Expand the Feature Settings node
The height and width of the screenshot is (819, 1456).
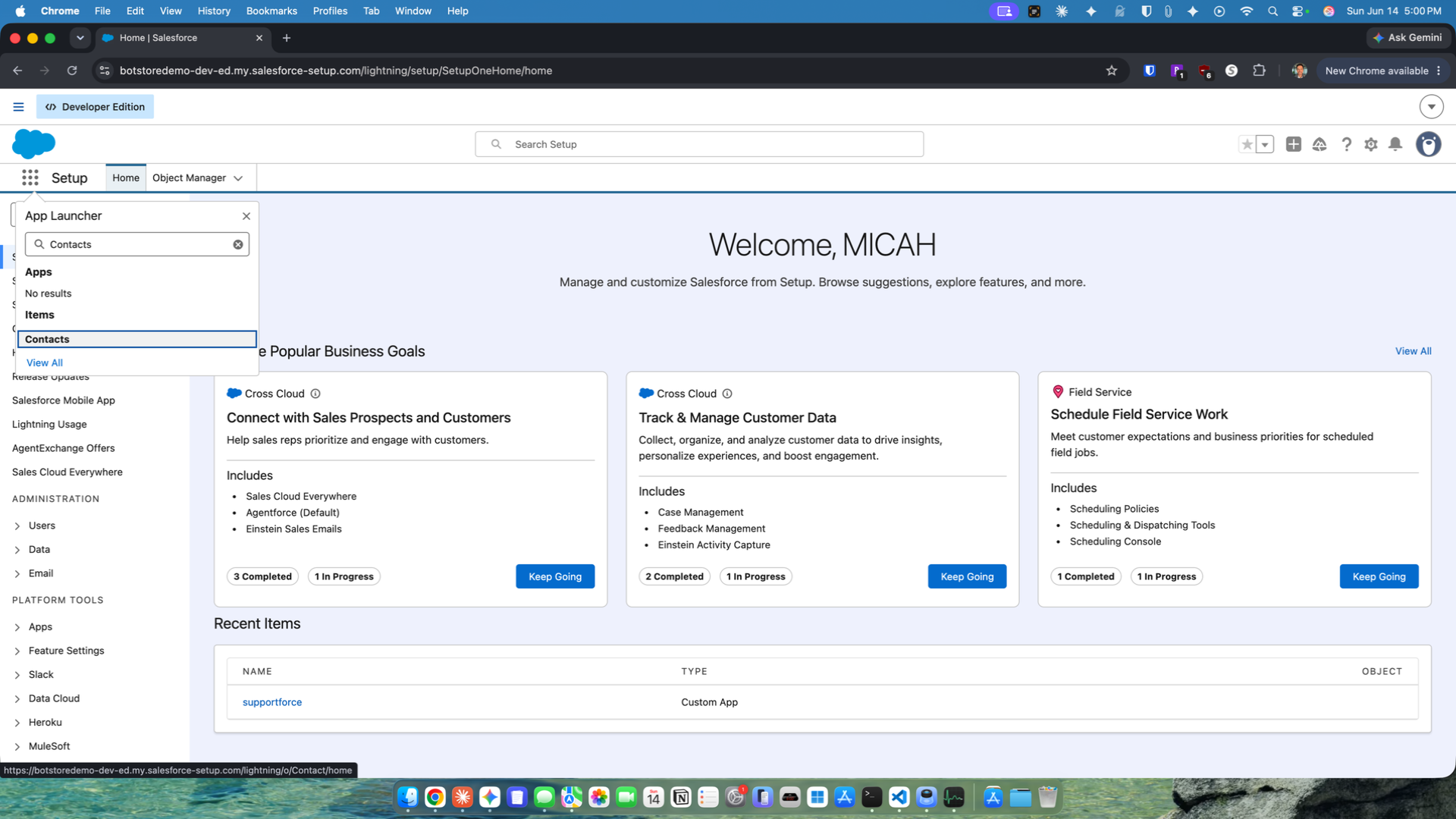pyautogui.click(x=17, y=651)
